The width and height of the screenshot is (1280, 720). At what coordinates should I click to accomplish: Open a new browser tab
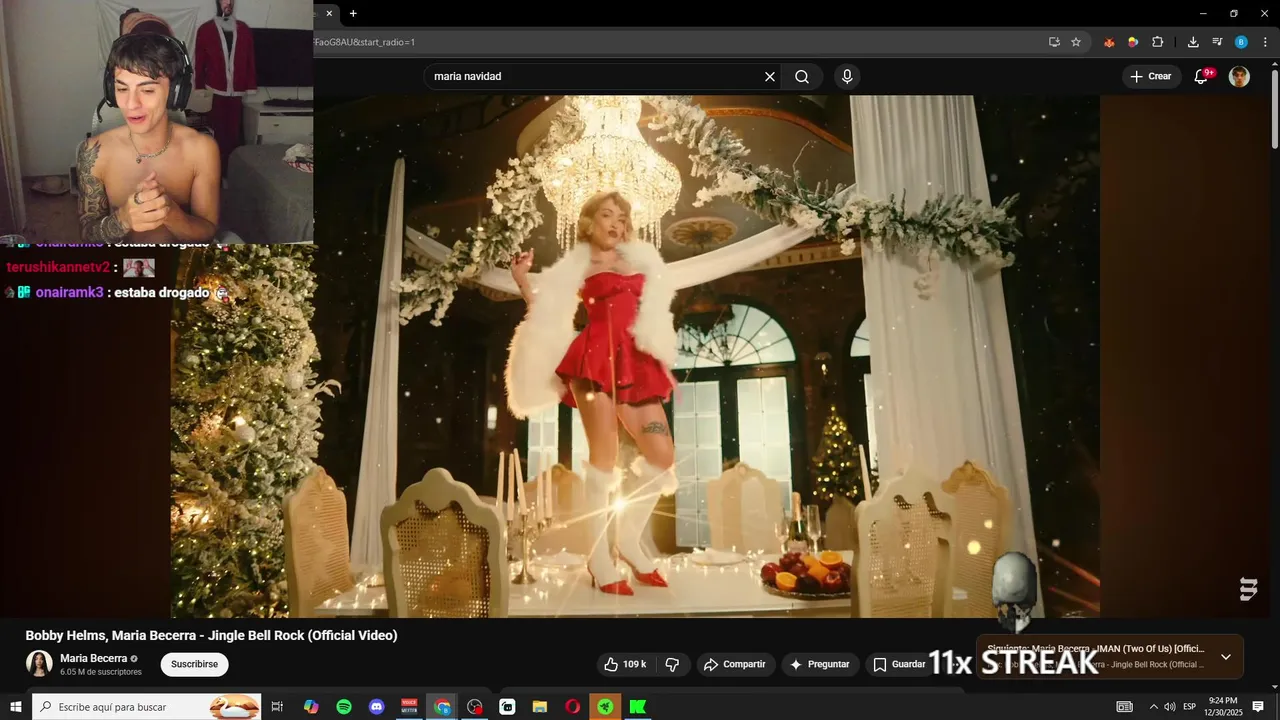353,13
